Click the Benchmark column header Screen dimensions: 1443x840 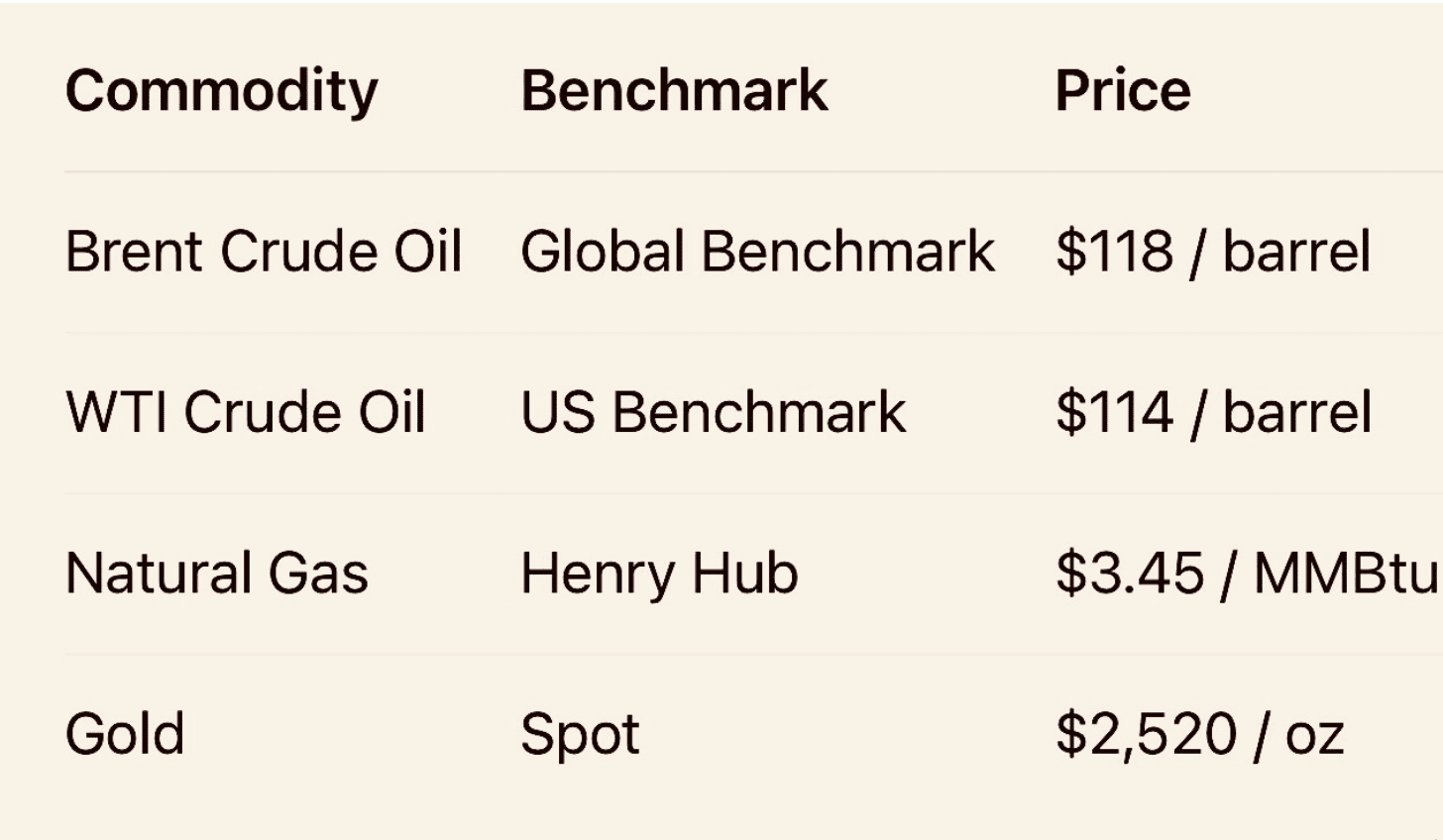(x=674, y=91)
